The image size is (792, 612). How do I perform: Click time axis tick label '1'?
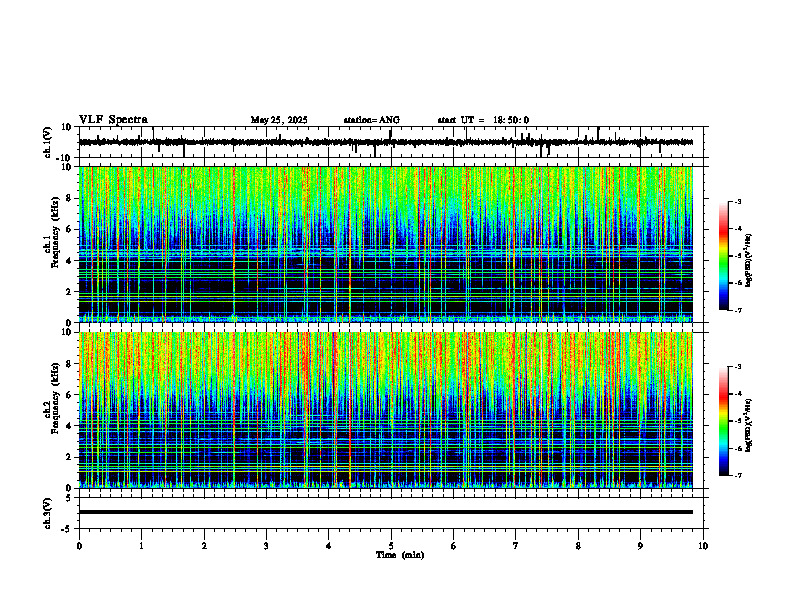141,546
